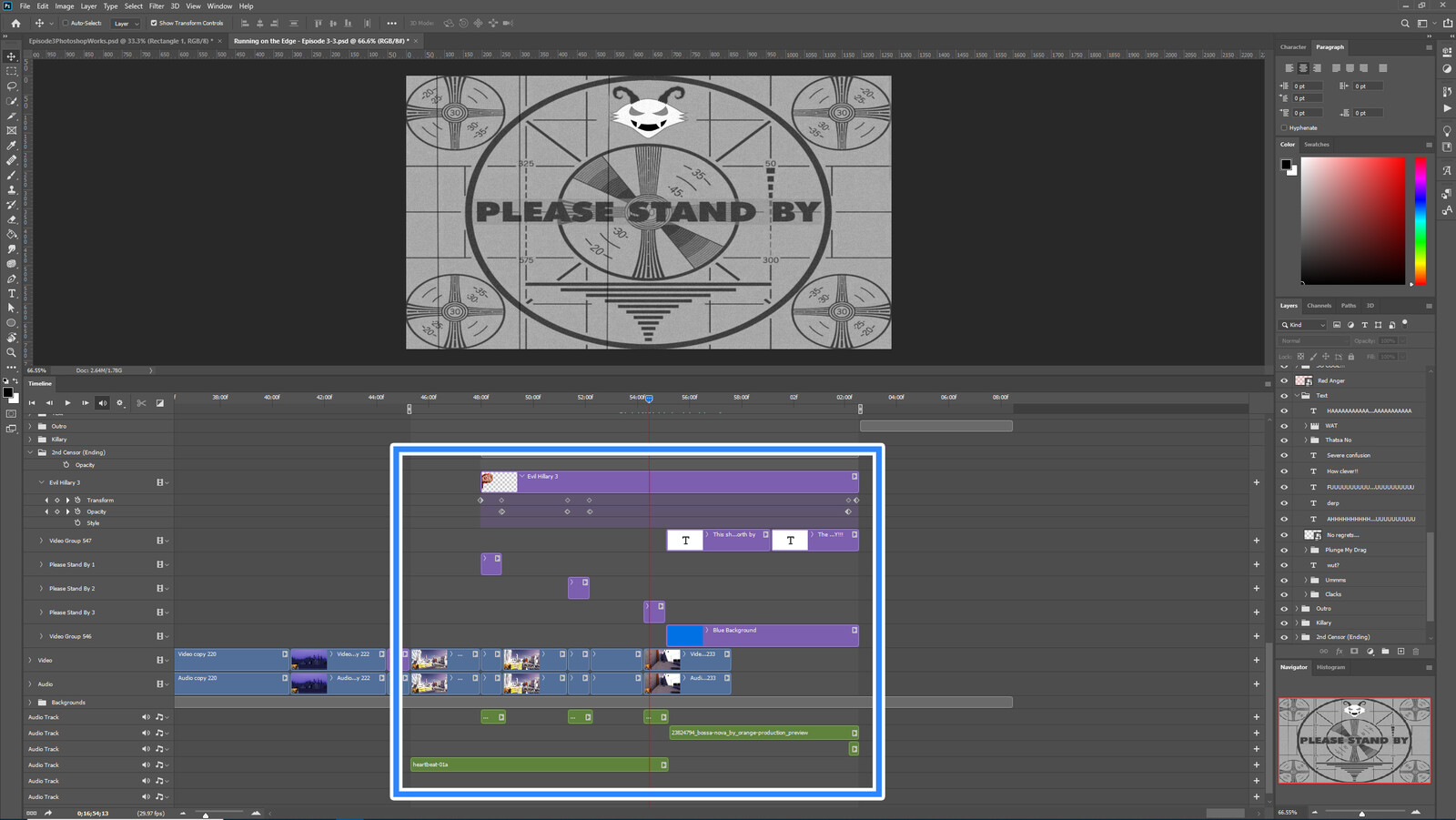This screenshot has height=820, width=1456.
Task: Select the Move tool
Action: tap(12, 56)
